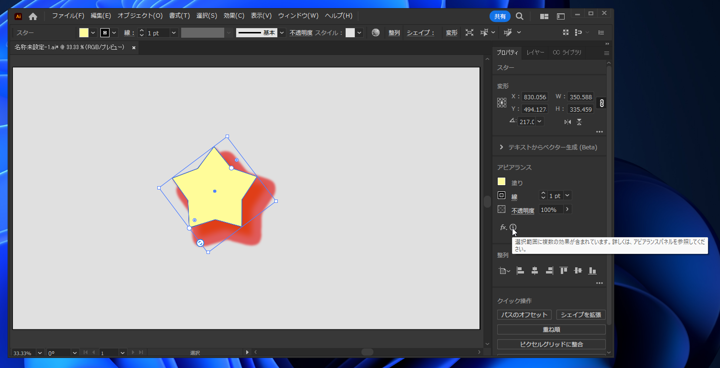Click the 変形 button in control bar
This screenshot has width=720, height=368.
point(452,33)
